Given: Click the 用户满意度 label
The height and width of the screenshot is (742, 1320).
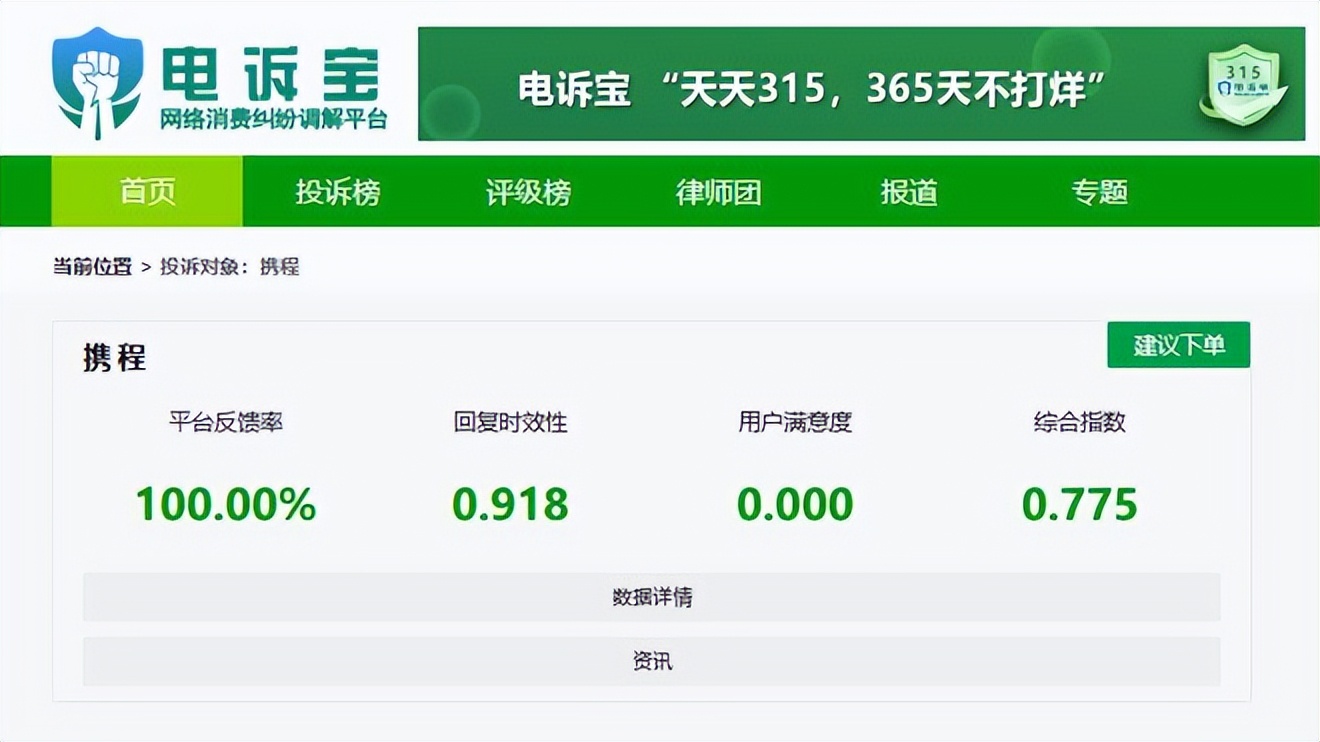Looking at the screenshot, I should (x=795, y=422).
